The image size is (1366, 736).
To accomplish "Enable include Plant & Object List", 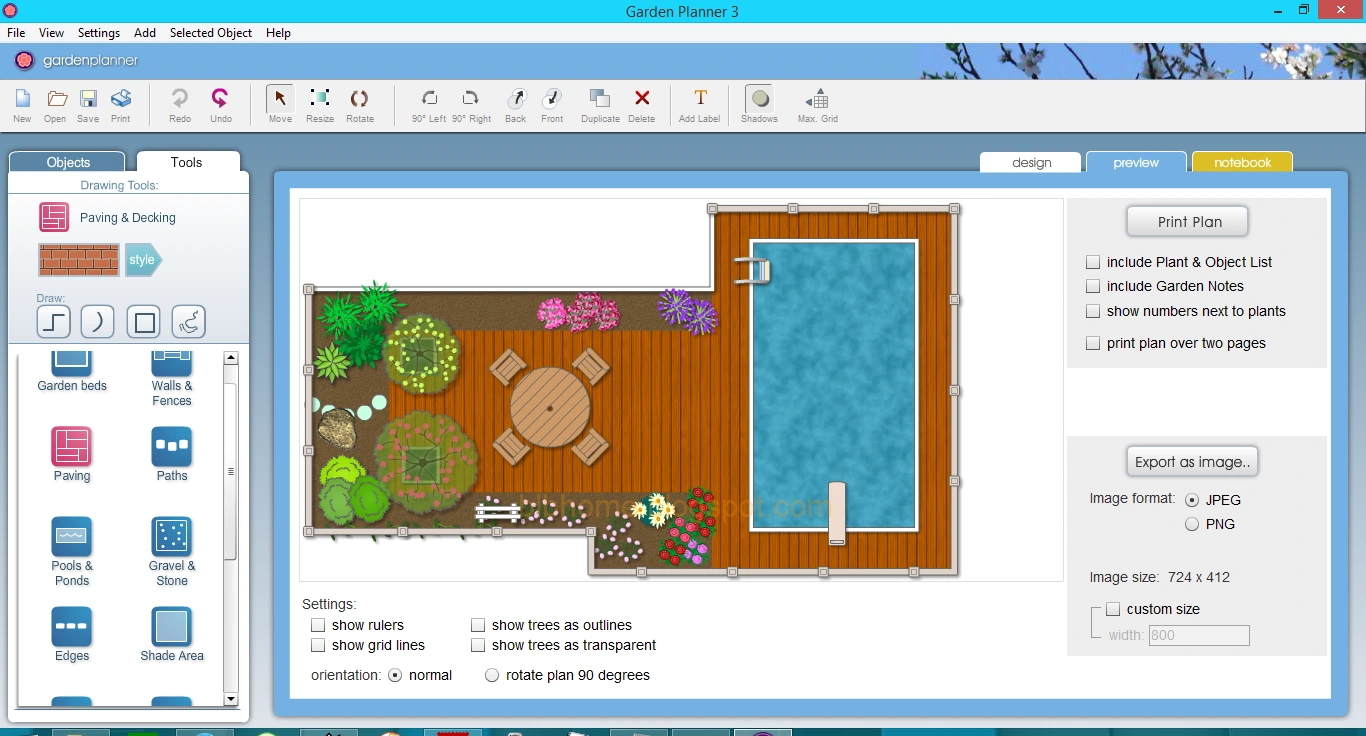I will (x=1093, y=262).
